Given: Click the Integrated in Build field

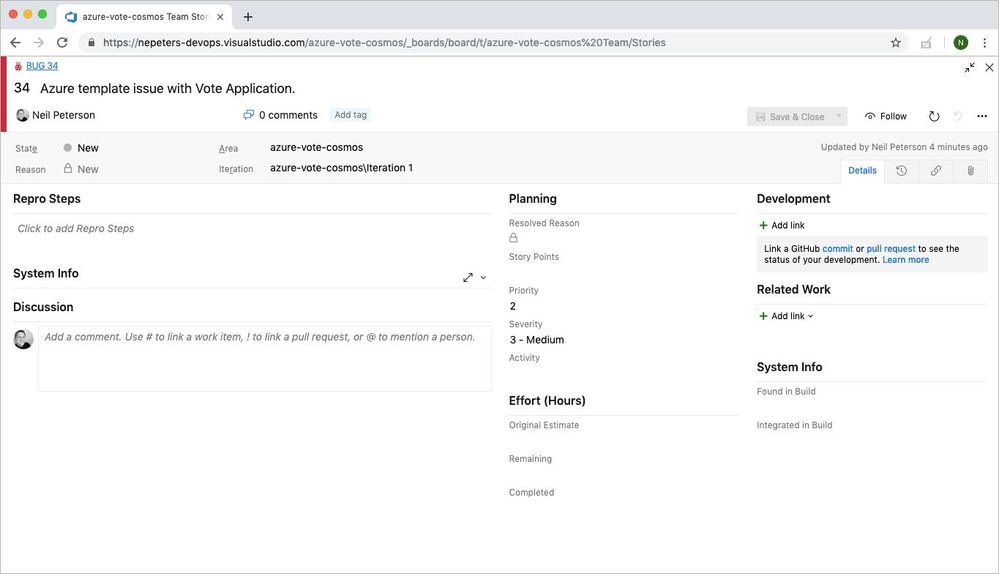Looking at the screenshot, I should pos(872,441).
